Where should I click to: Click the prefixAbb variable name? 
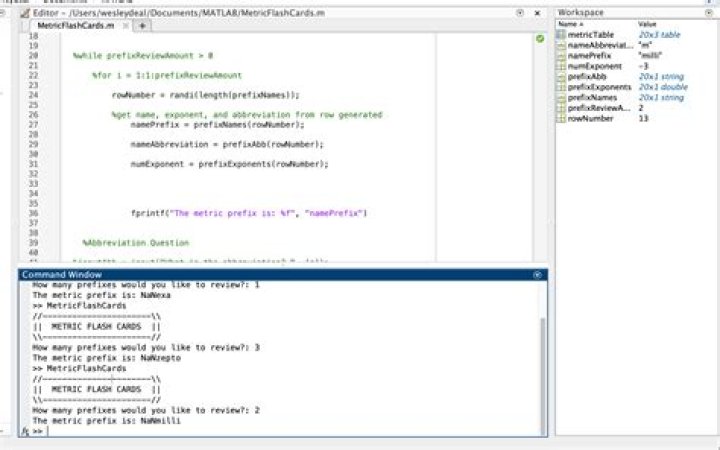(x=587, y=77)
